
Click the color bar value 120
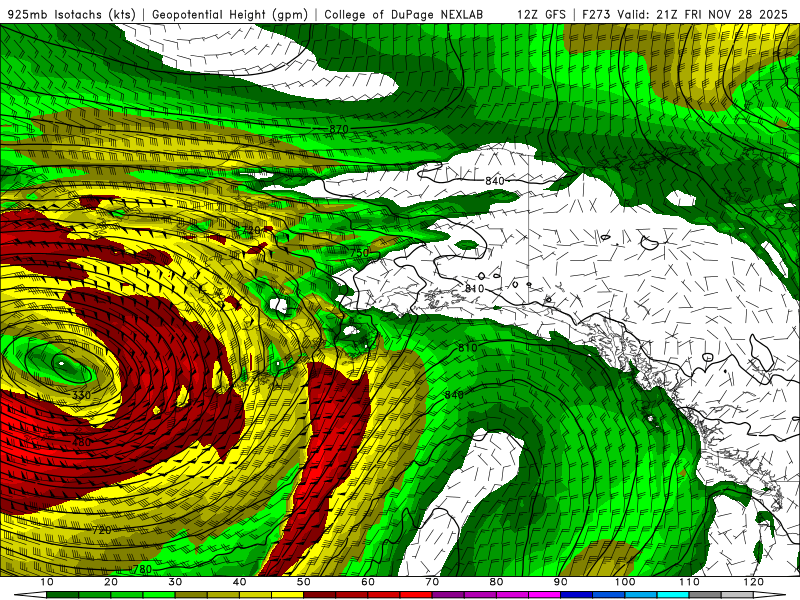(x=754, y=582)
